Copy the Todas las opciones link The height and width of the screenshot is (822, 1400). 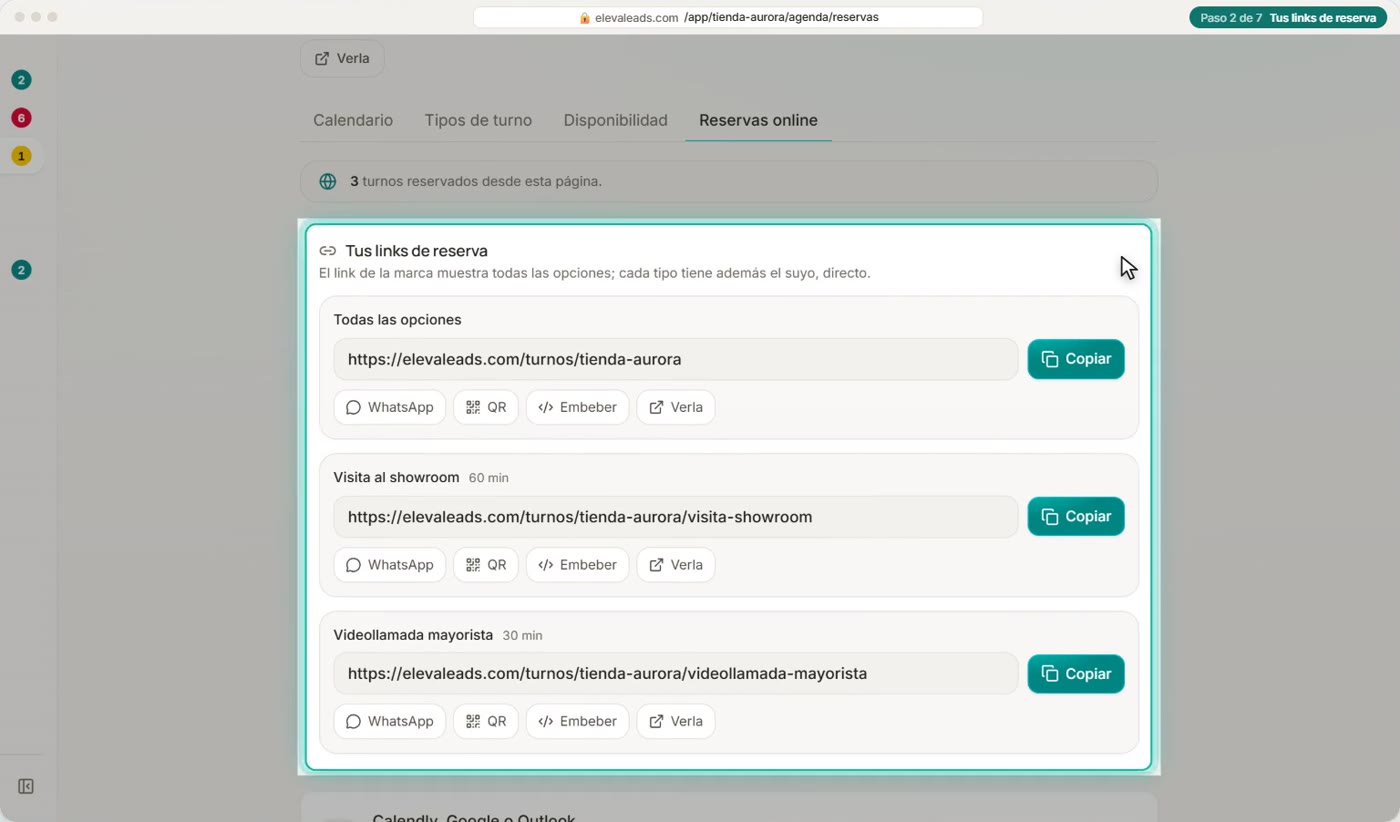(1076, 359)
